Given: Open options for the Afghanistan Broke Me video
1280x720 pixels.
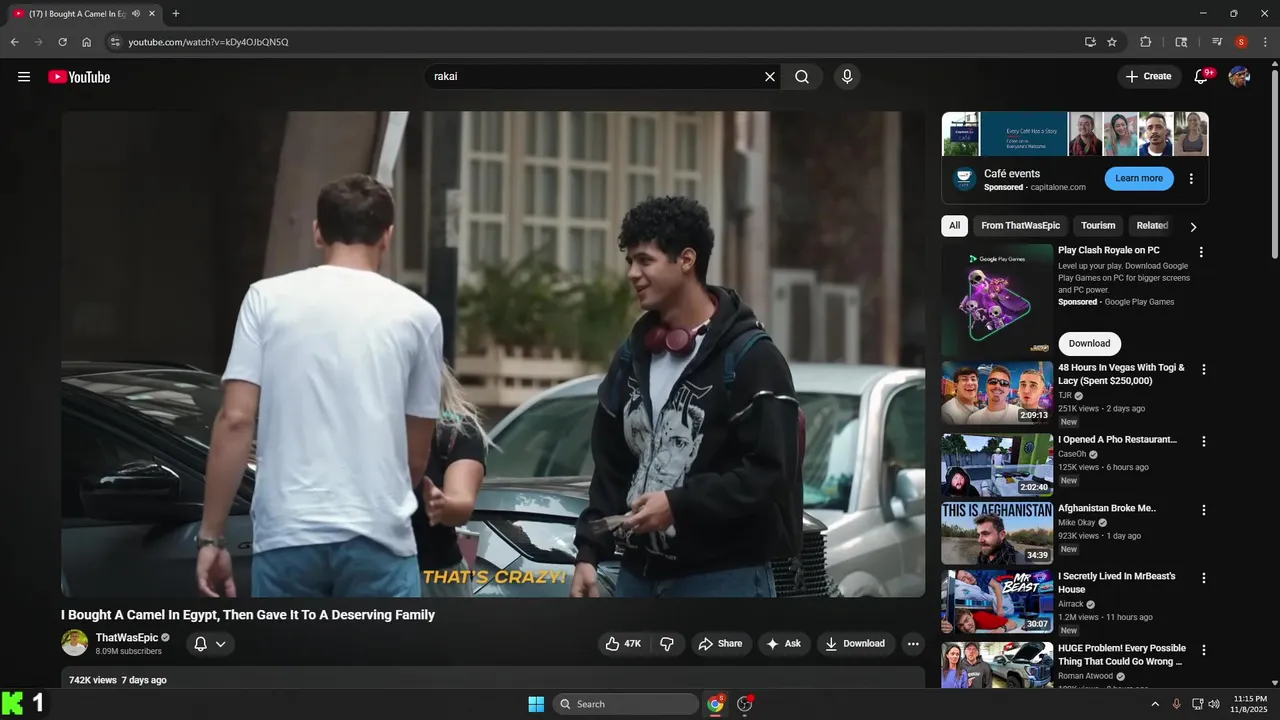Looking at the screenshot, I should (1204, 510).
